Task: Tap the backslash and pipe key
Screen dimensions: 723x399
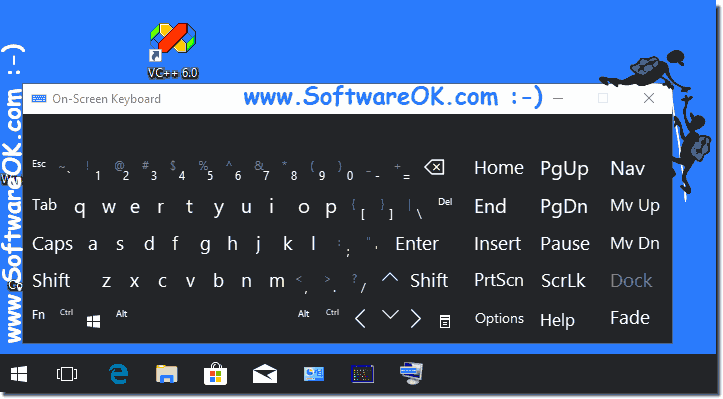Action: pos(415,208)
